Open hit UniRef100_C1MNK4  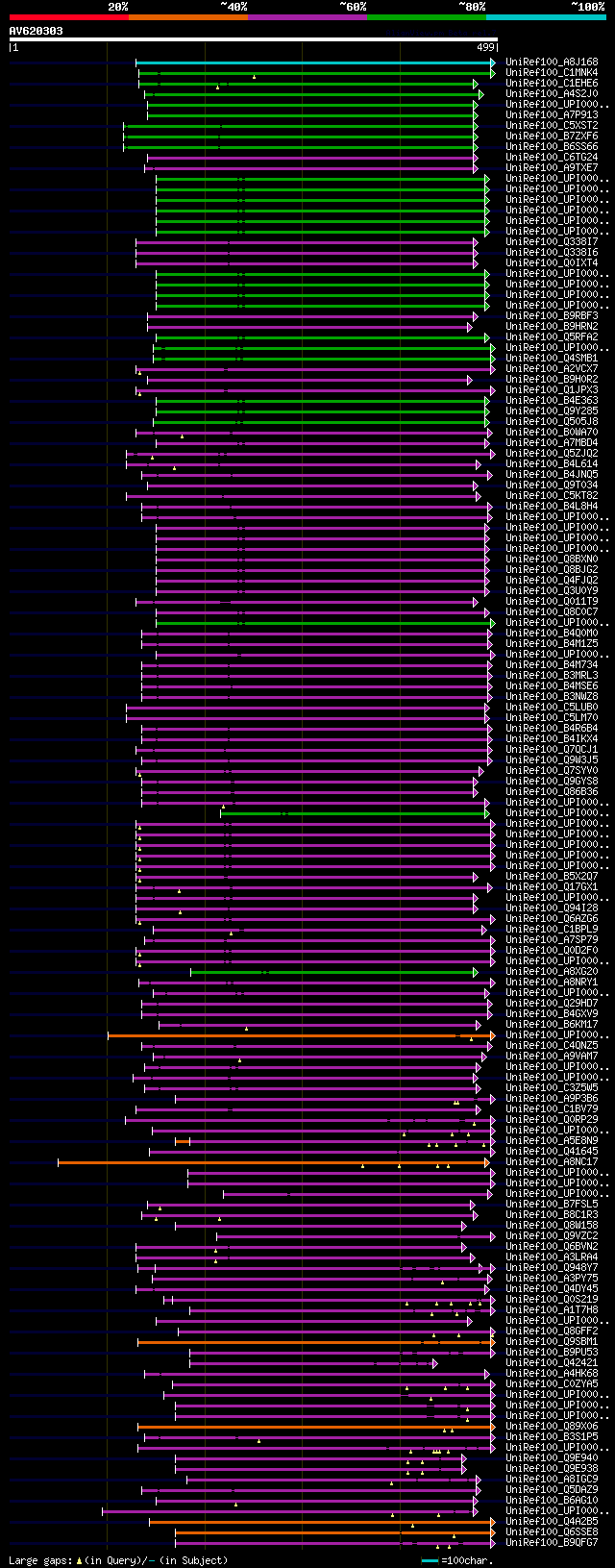[x=552, y=72]
